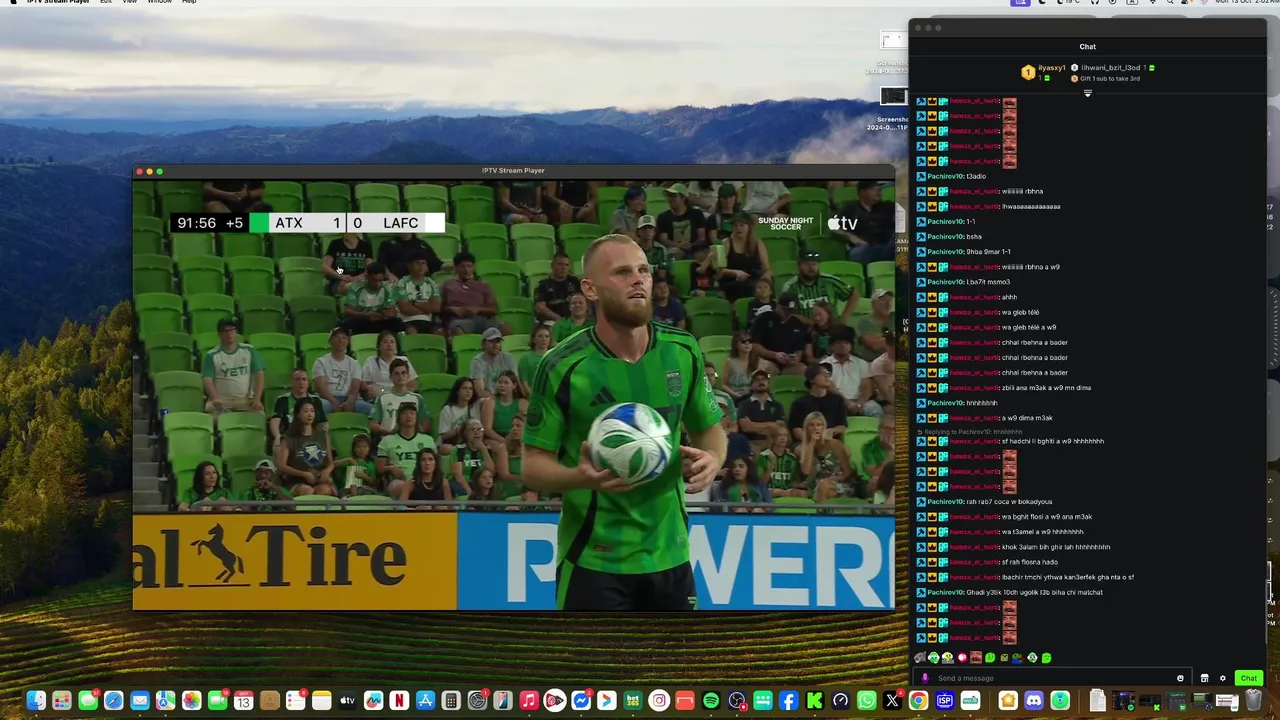The height and width of the screenshot is (720, 1280).
Task: Launch Apple TV app from Dock
Action: (x=347, y=701)
